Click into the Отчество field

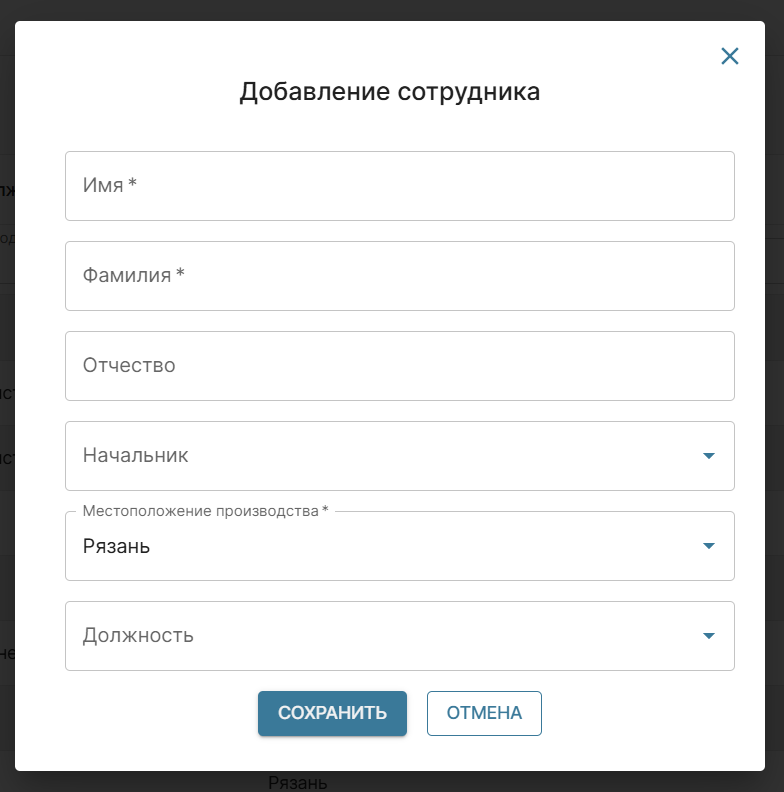[400, 366]
